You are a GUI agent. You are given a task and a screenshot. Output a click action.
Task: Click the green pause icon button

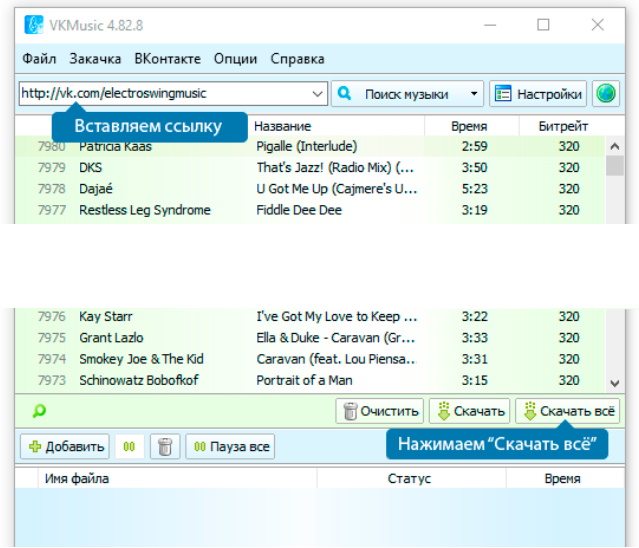(129, 447)
